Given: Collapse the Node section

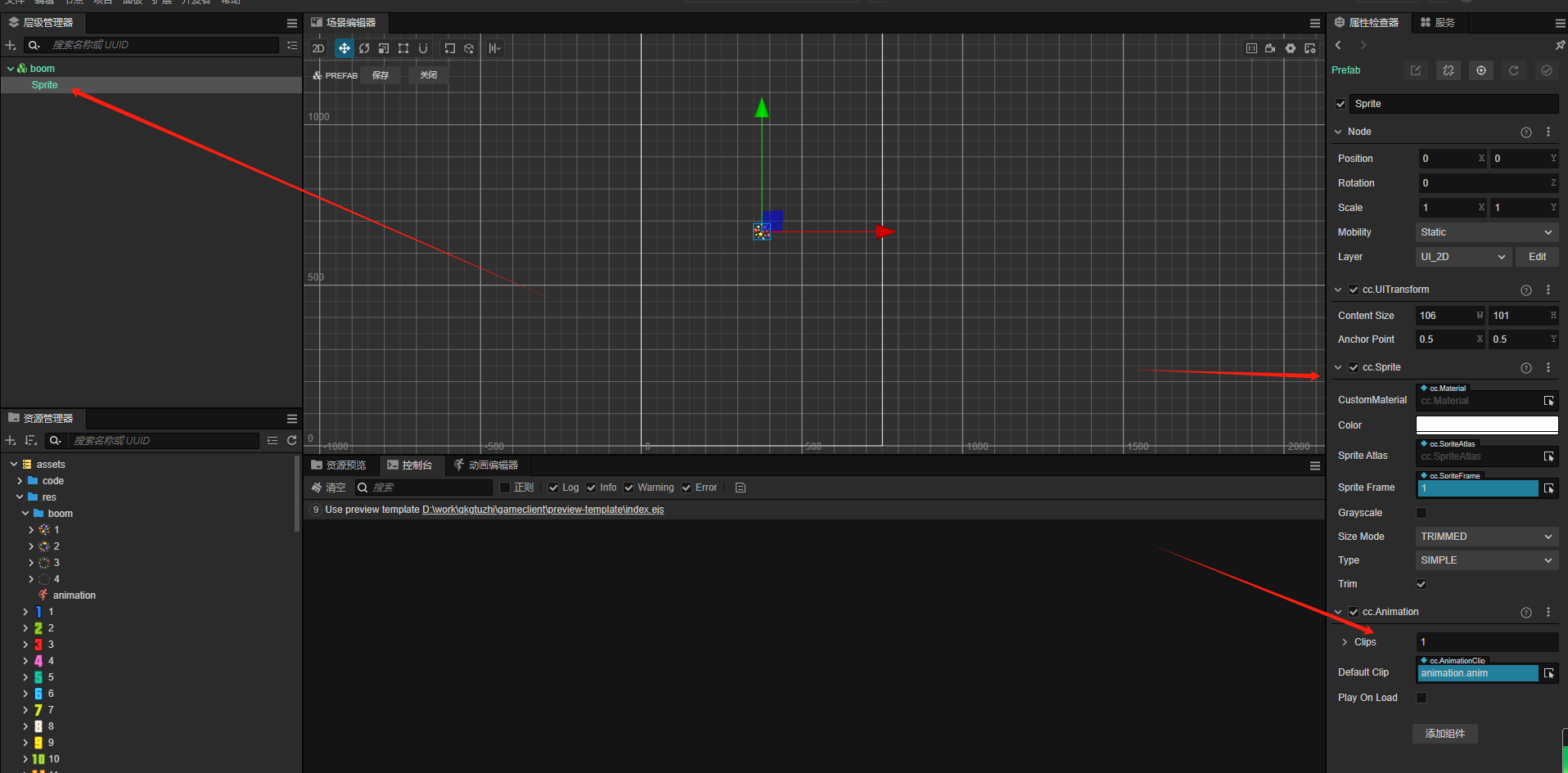Looking at the screenshot, I should 1338,132.
